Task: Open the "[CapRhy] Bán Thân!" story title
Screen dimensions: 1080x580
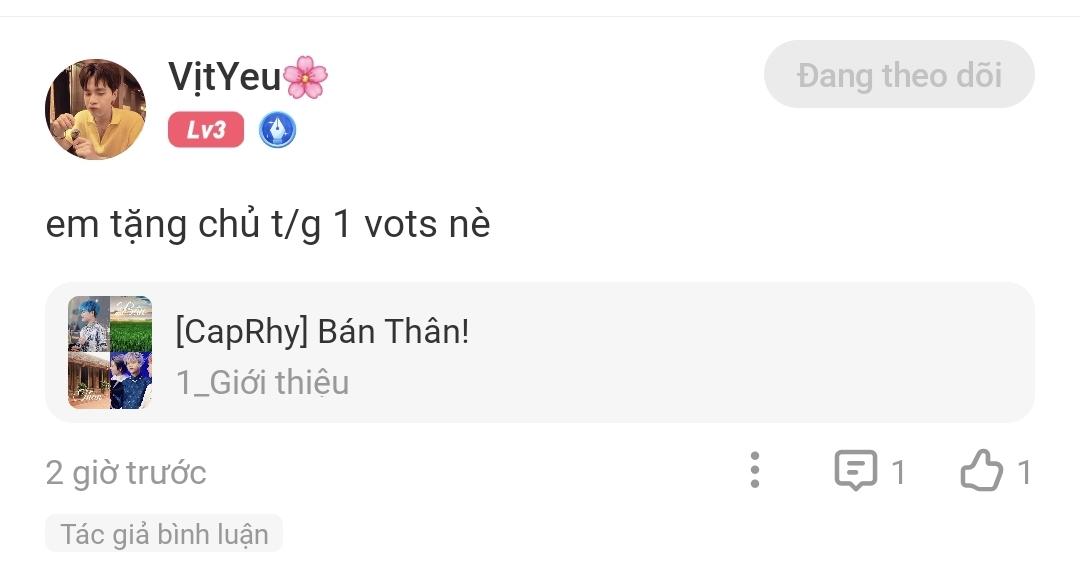Action: (322, 332)
